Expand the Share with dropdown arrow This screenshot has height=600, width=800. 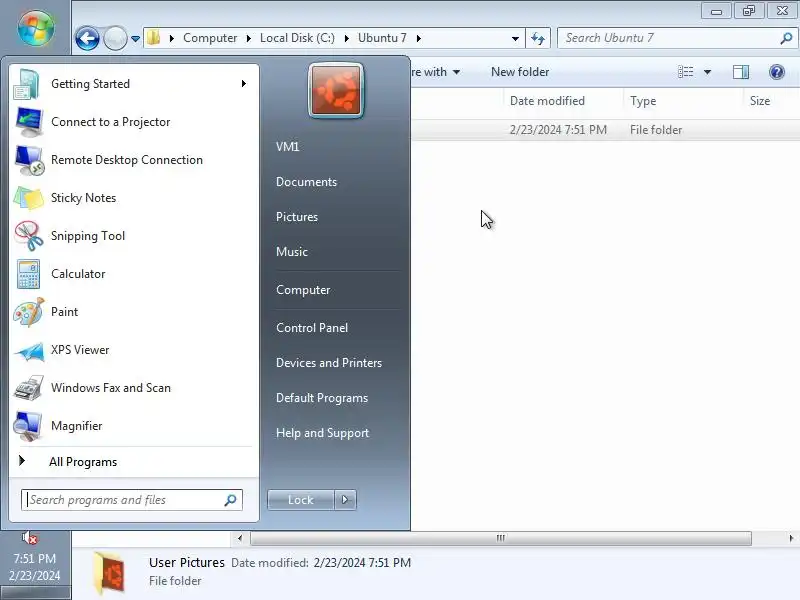(x=456, y=72)
